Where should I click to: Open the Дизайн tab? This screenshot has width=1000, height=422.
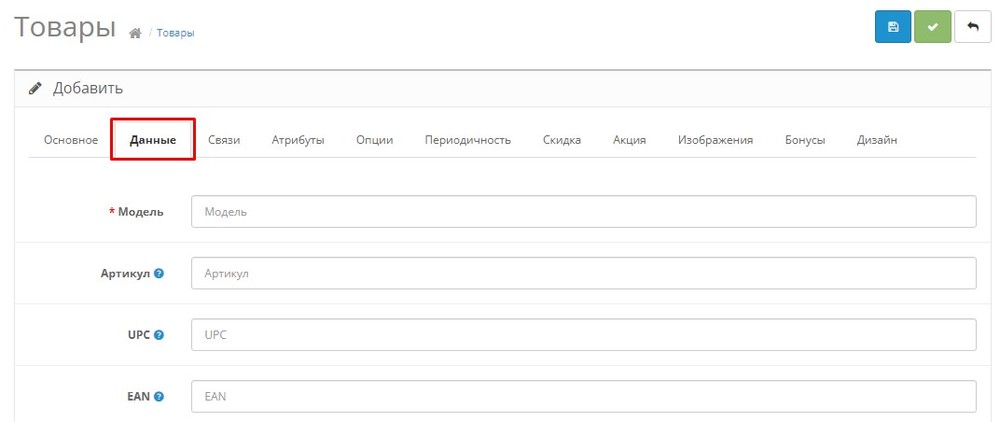[877, 140]
